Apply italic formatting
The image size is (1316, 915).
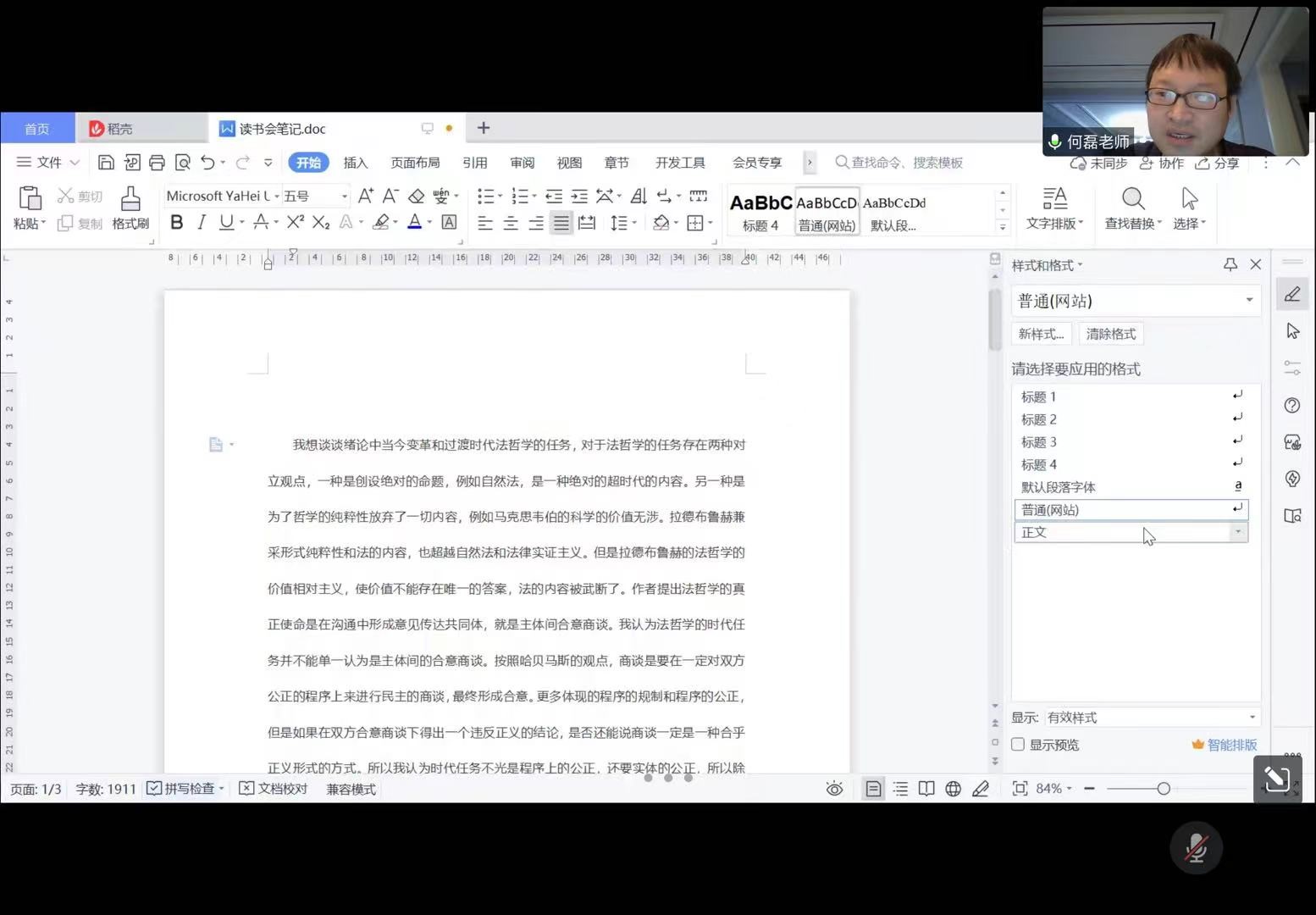point(202,223)
